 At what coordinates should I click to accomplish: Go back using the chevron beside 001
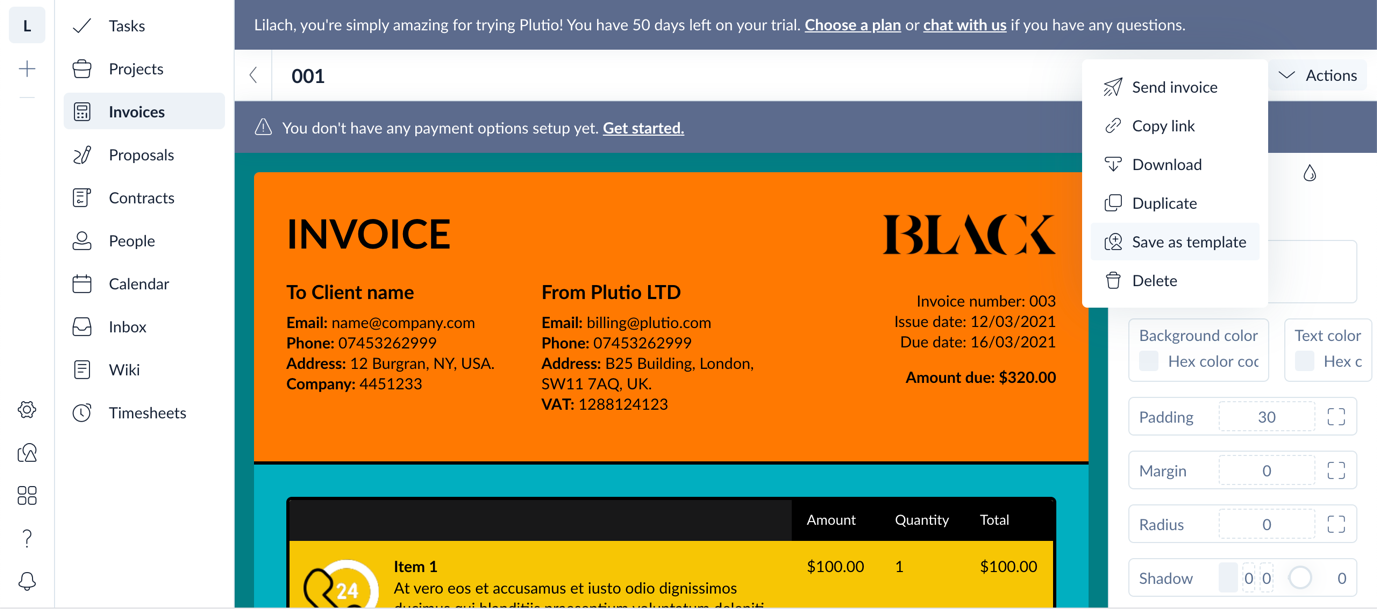pos(254,75)
